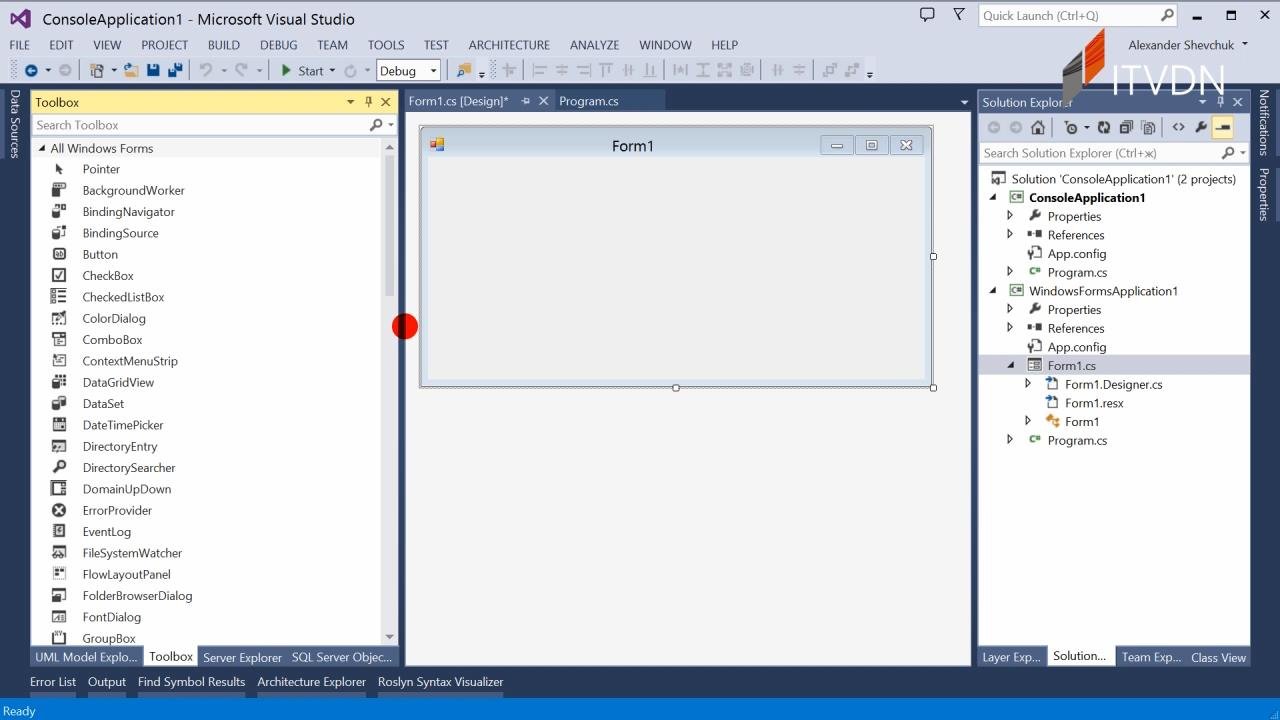The height and width of the screenshot is (720, 1280).
Task: Collapse the ConsoleApplication1 project node
Action: [x=993, y=197]
